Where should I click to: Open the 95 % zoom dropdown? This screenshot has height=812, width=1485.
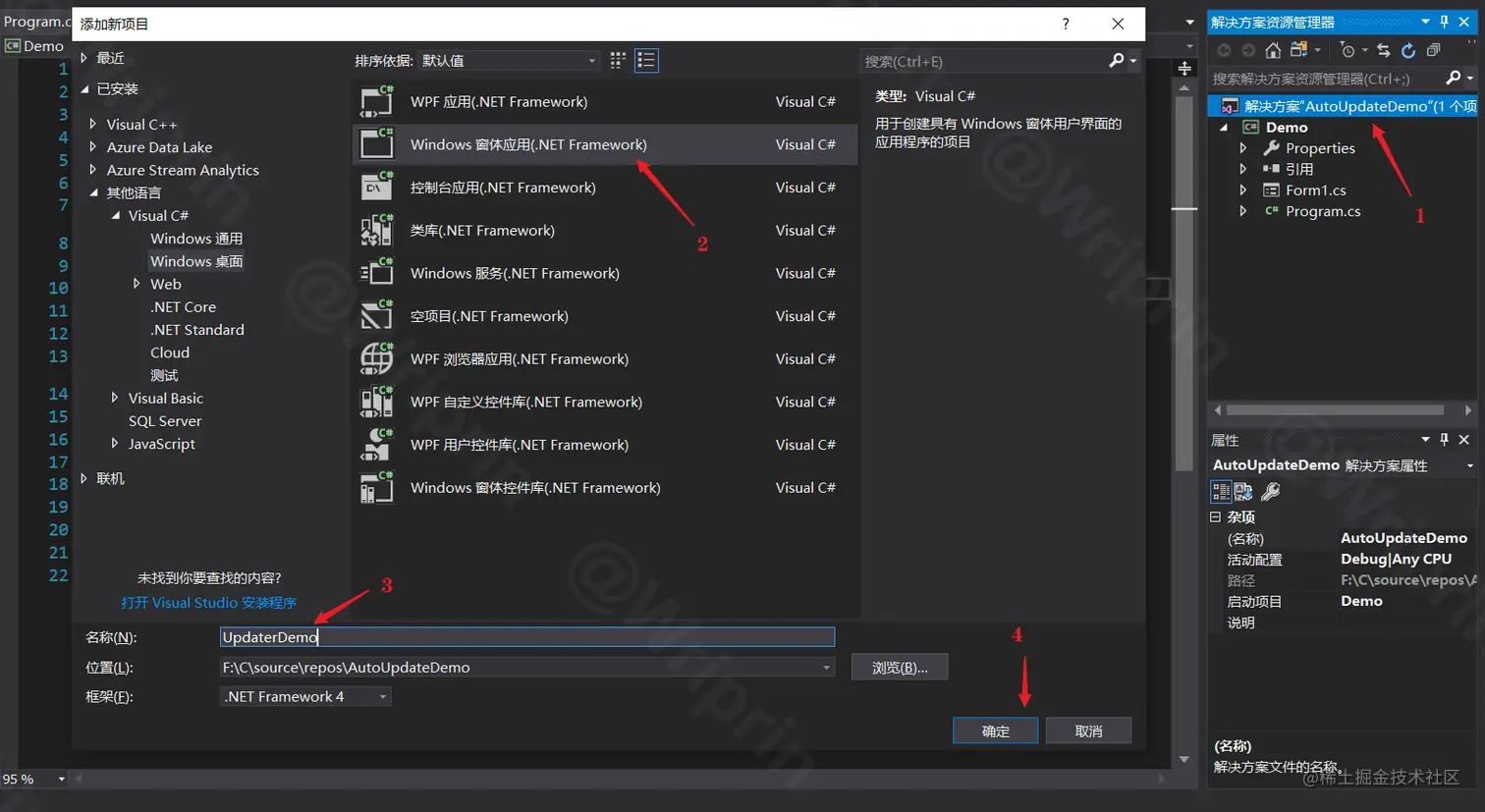point(61,779)
